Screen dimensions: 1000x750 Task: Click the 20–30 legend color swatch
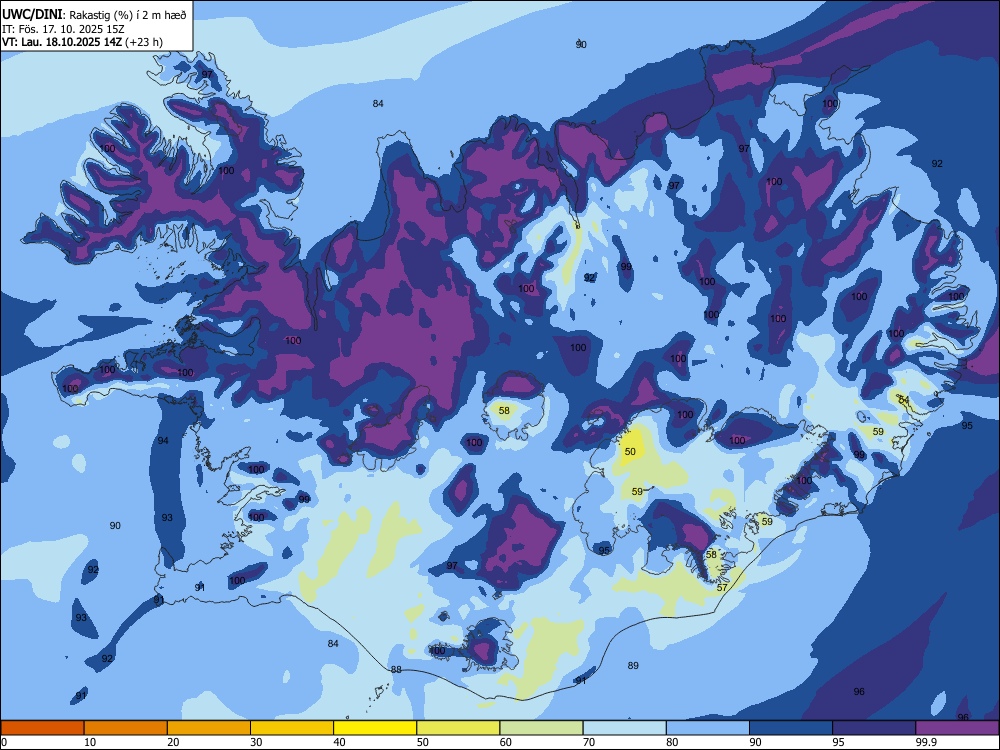click(209, 728)
